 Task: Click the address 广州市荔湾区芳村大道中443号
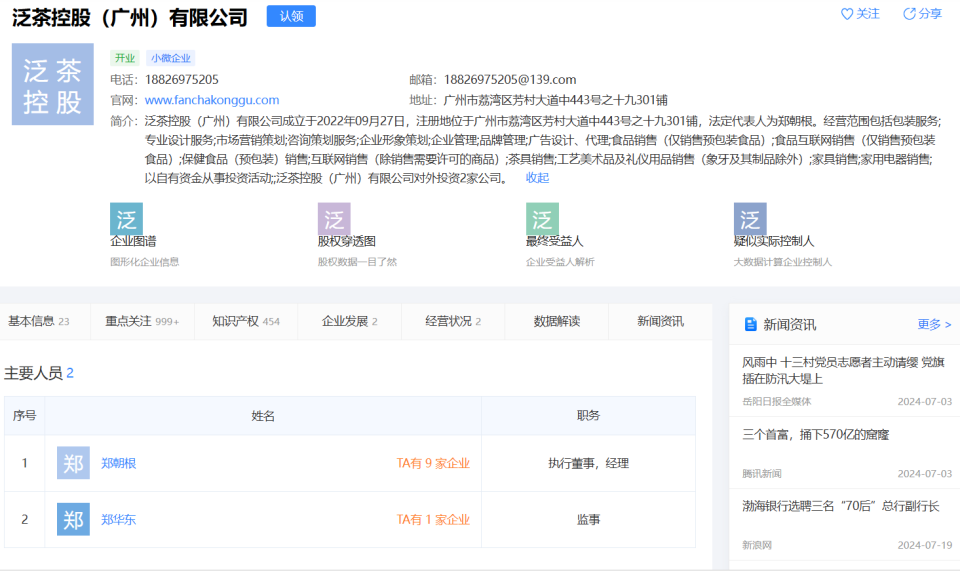(x=555, y=100)
